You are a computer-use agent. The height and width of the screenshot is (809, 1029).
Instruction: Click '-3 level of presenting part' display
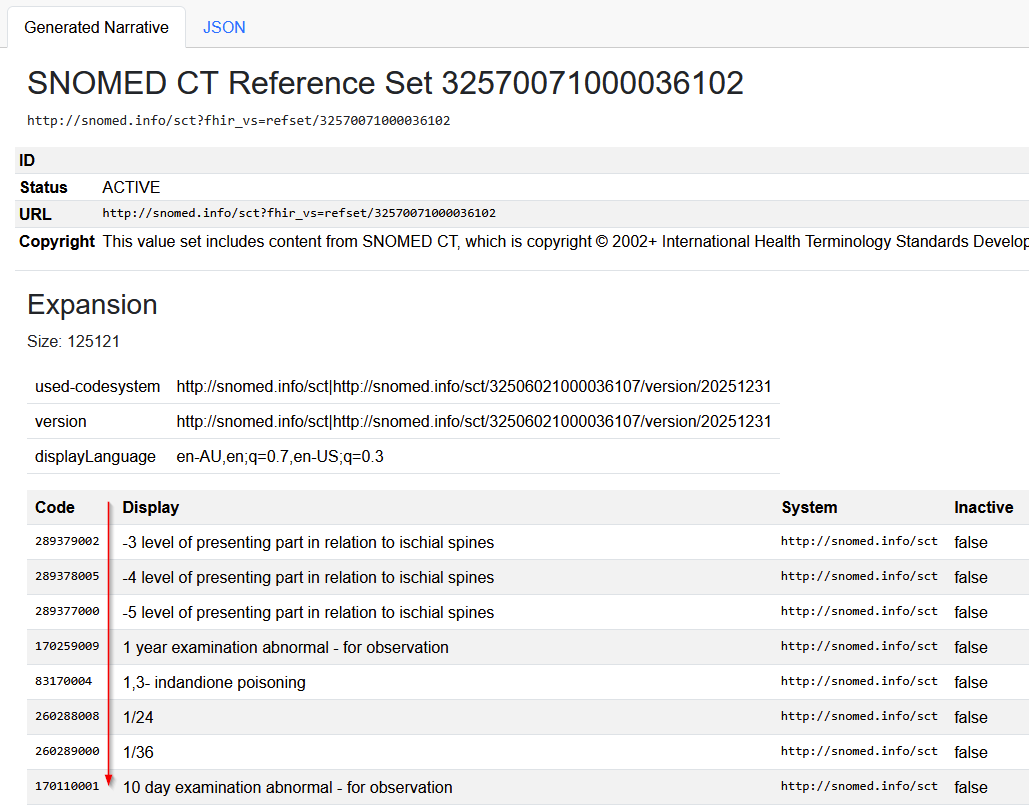308,543
